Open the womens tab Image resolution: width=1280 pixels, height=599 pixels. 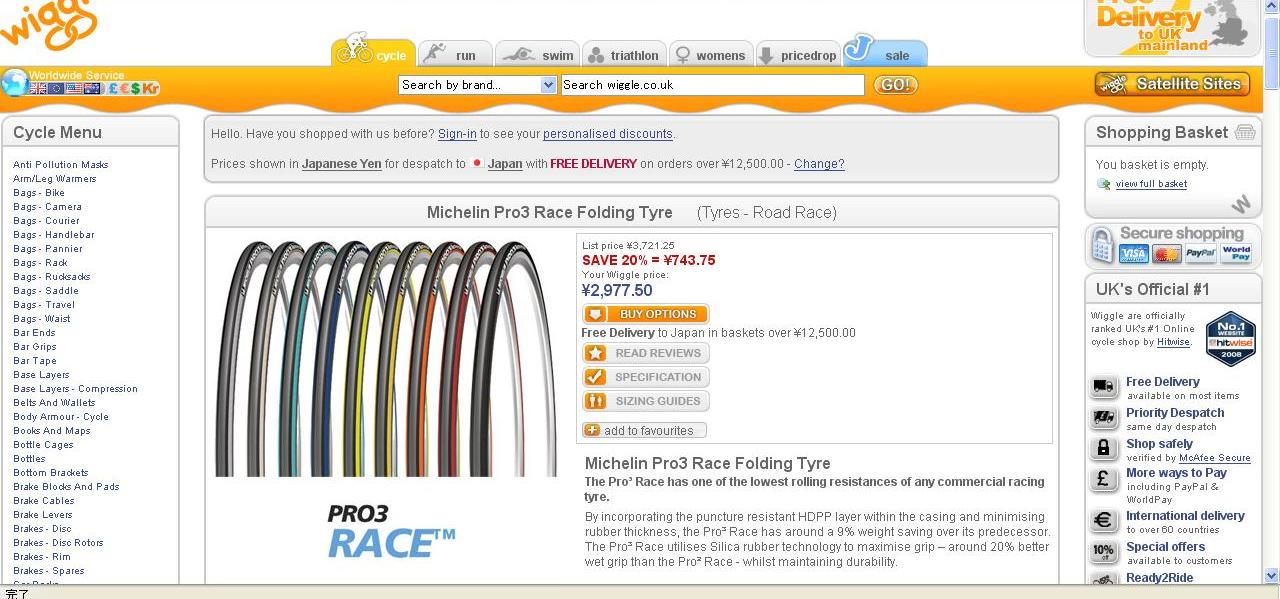pyautogui.click(x=710, y=53)
